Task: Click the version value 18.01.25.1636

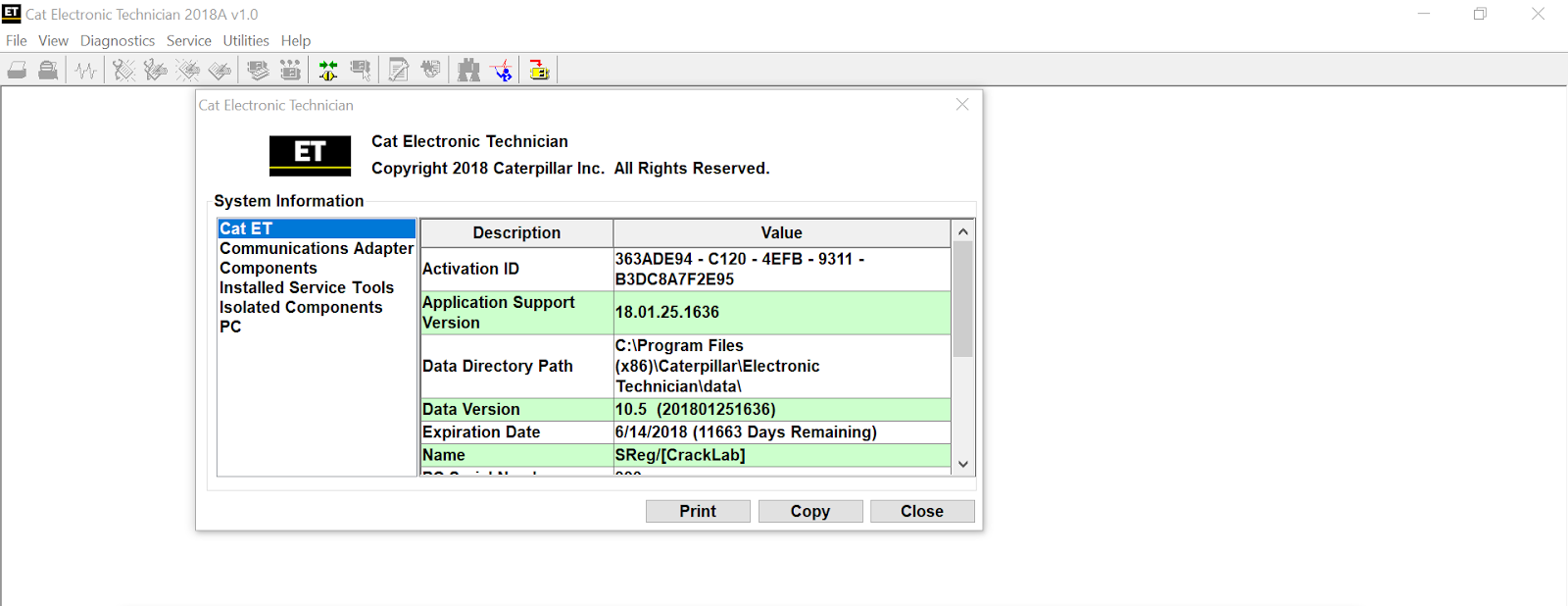Action: (x=782, y=313)
